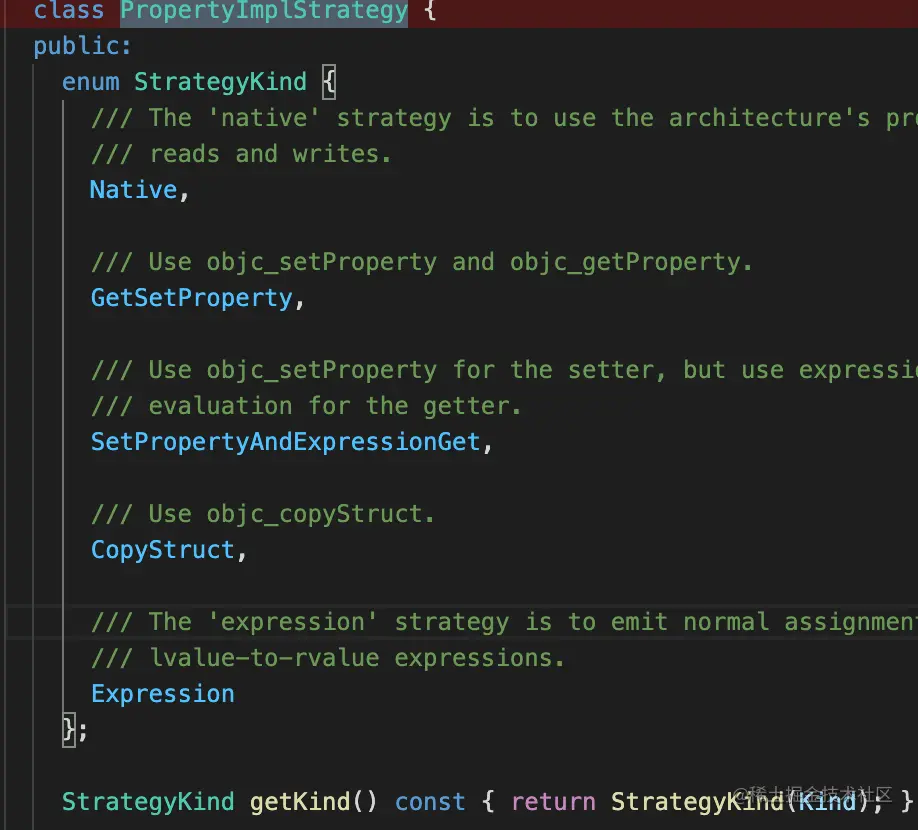Click the CopyStruct enumerator
The width and height of the screenshot is (918, 830).
[x=163, y=550]
